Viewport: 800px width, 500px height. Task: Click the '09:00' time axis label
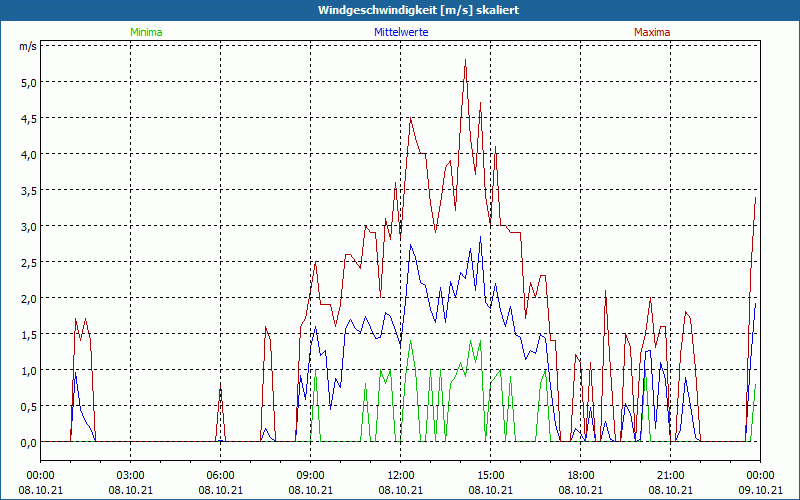pyautogui.click(x=311, y=476)
